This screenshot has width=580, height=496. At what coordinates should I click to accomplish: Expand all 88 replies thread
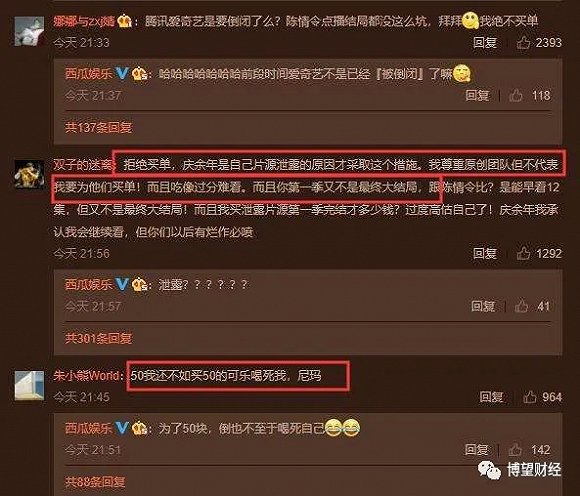coord(95,481)
